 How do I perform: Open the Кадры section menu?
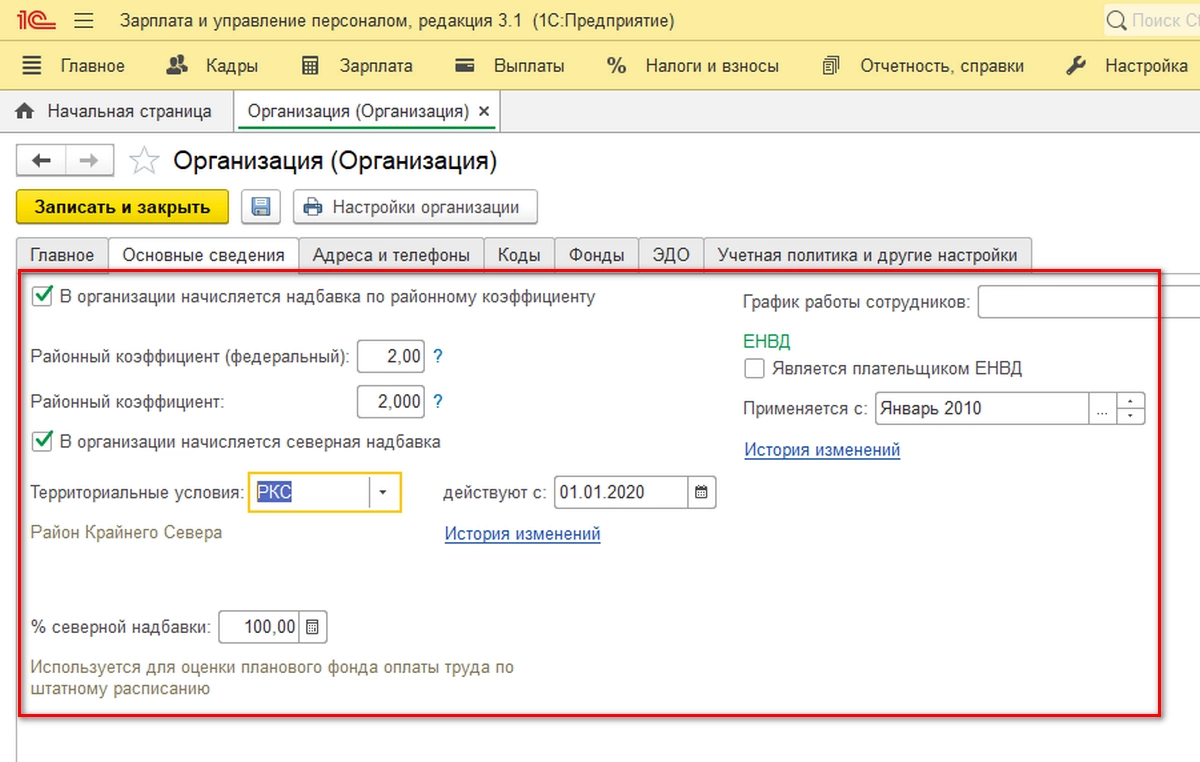pos(212,66)
